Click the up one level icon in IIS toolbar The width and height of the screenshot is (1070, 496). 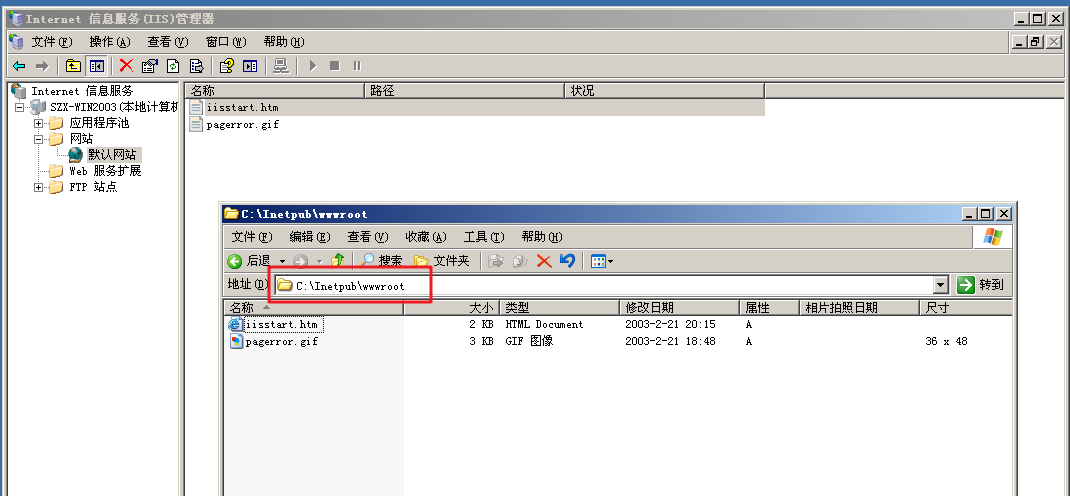(x=73, y=66)
